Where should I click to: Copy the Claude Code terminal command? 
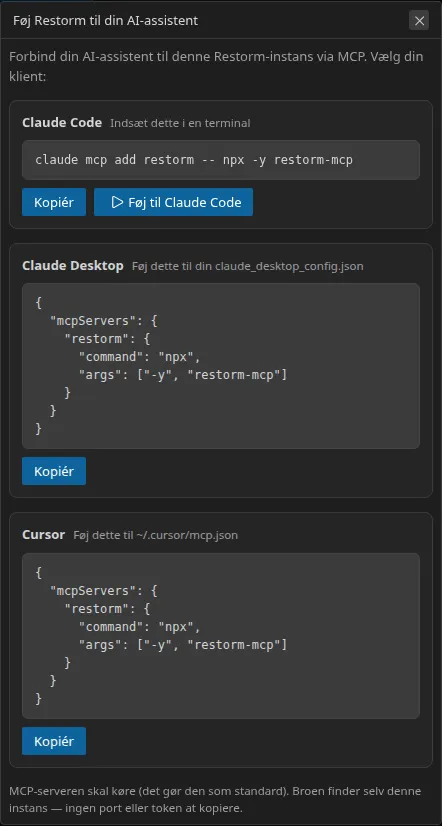(54, 202)
